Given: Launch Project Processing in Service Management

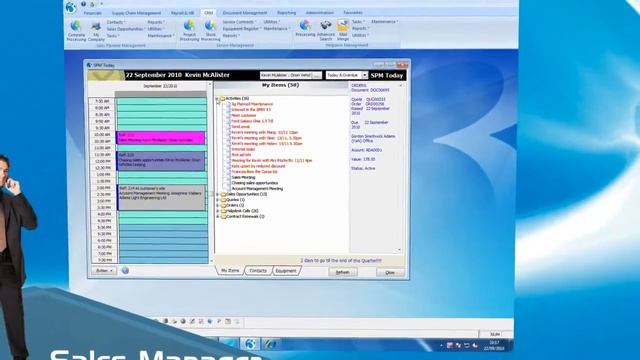Looking at the screenshot, I should pyautogui.click(x=189, y=30).
